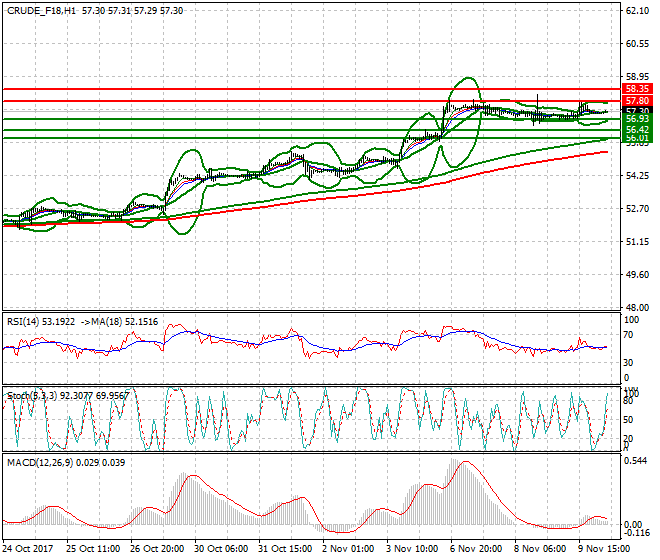Select the green 56.42 support price label
The height and width of the screenshot is (560, 660).
point(637,130)
